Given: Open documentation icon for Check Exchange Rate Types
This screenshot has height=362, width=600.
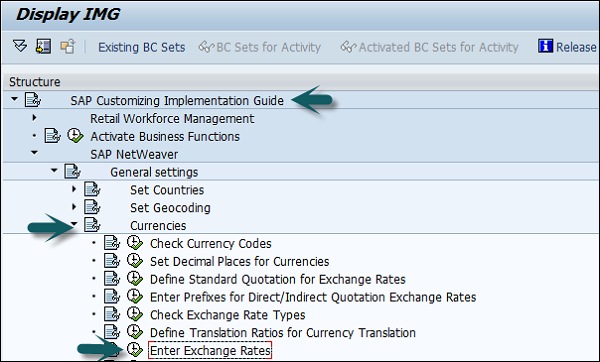Looking at the screenshot, I should point(112,314).
